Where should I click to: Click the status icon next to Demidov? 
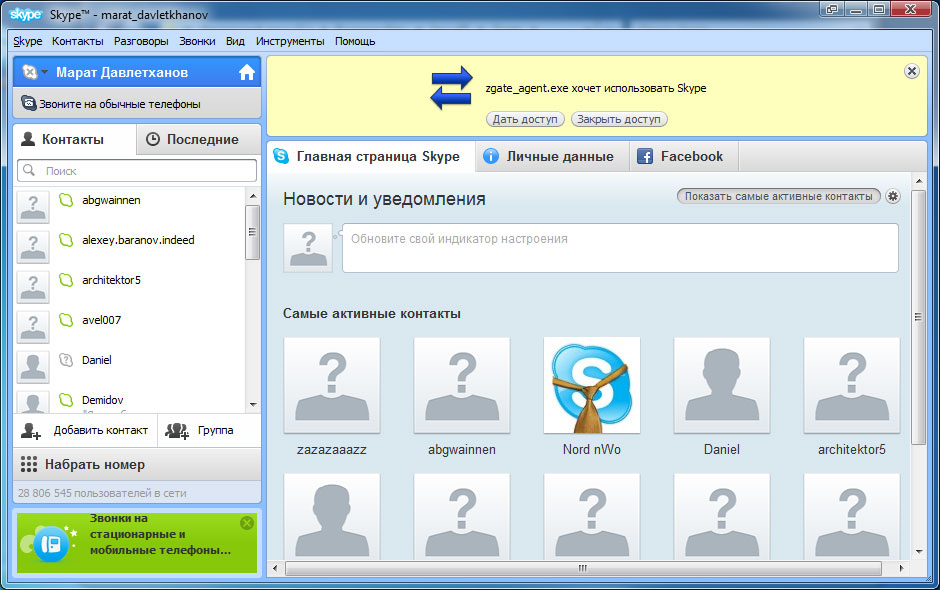(66, 399)
